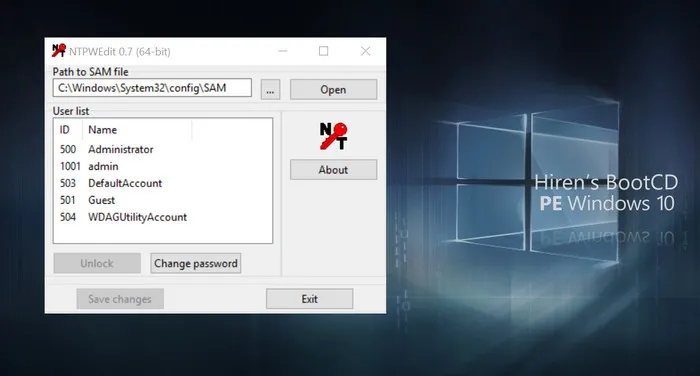Minimize the NTPWEdit window
The height and width of the screenshot is (376, 700).
[x=283, y=51]
